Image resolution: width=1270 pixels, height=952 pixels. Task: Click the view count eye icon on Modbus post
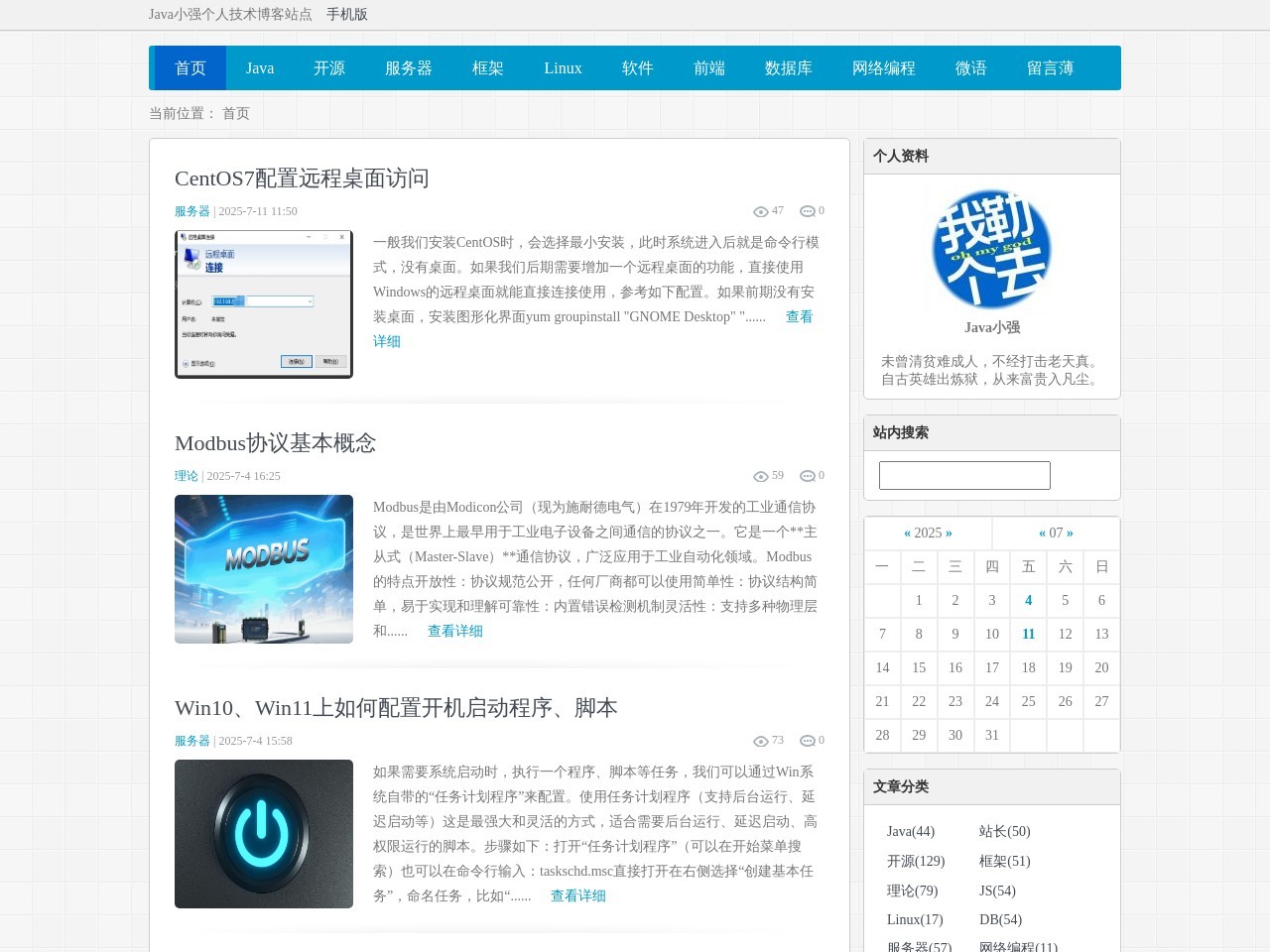pyautogui.click(x=761, y=476)
